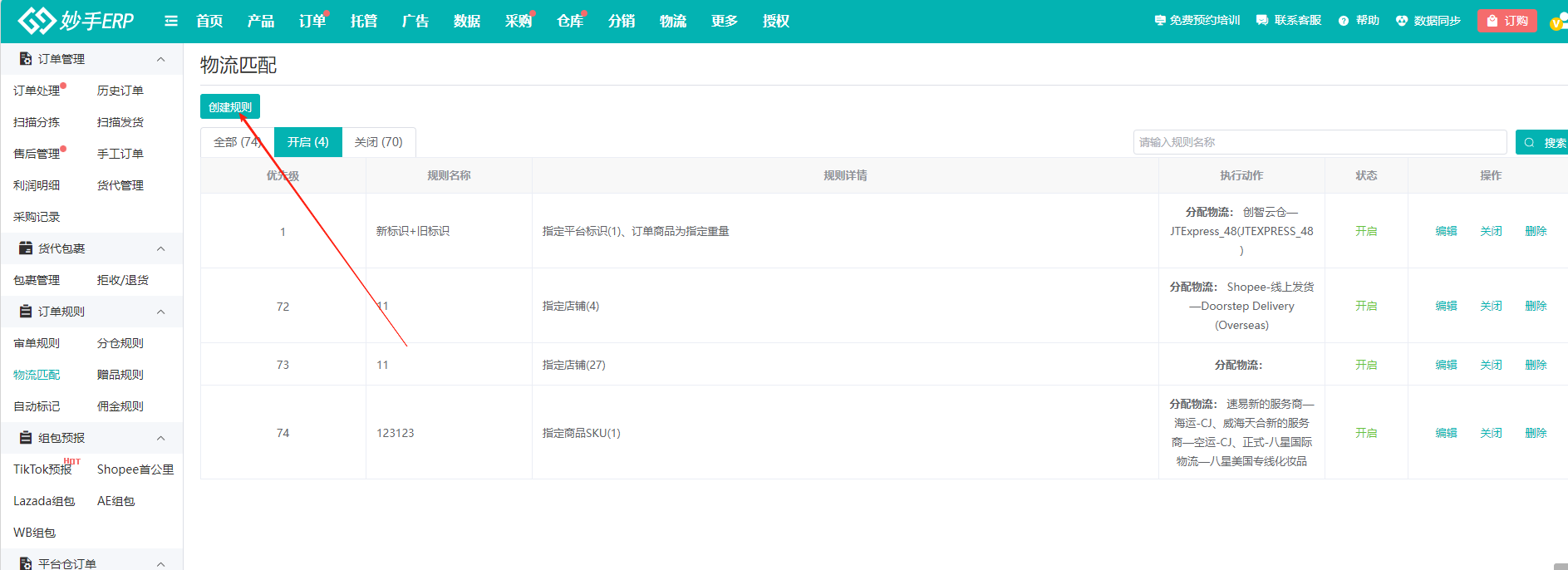Open the 分销 top menu

pyautogui.click(x=622, y=21)
